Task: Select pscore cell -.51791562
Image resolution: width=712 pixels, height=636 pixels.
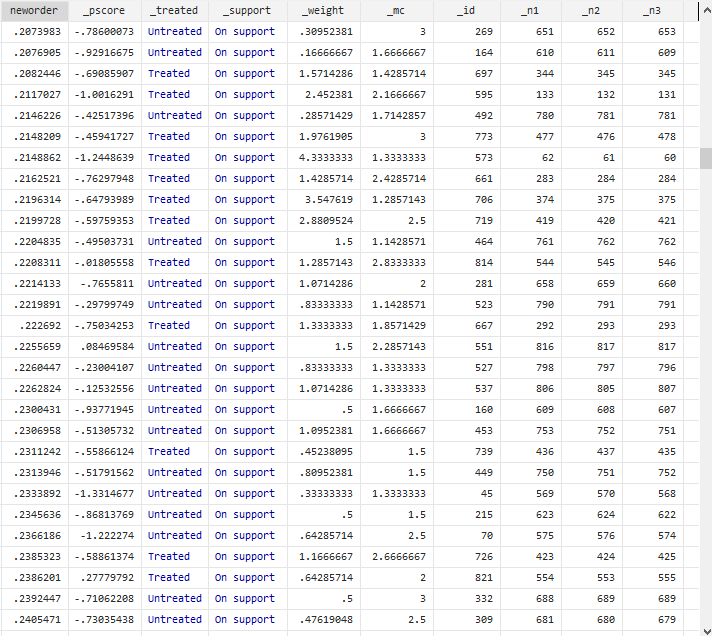Action: click(x=105, y=473)
